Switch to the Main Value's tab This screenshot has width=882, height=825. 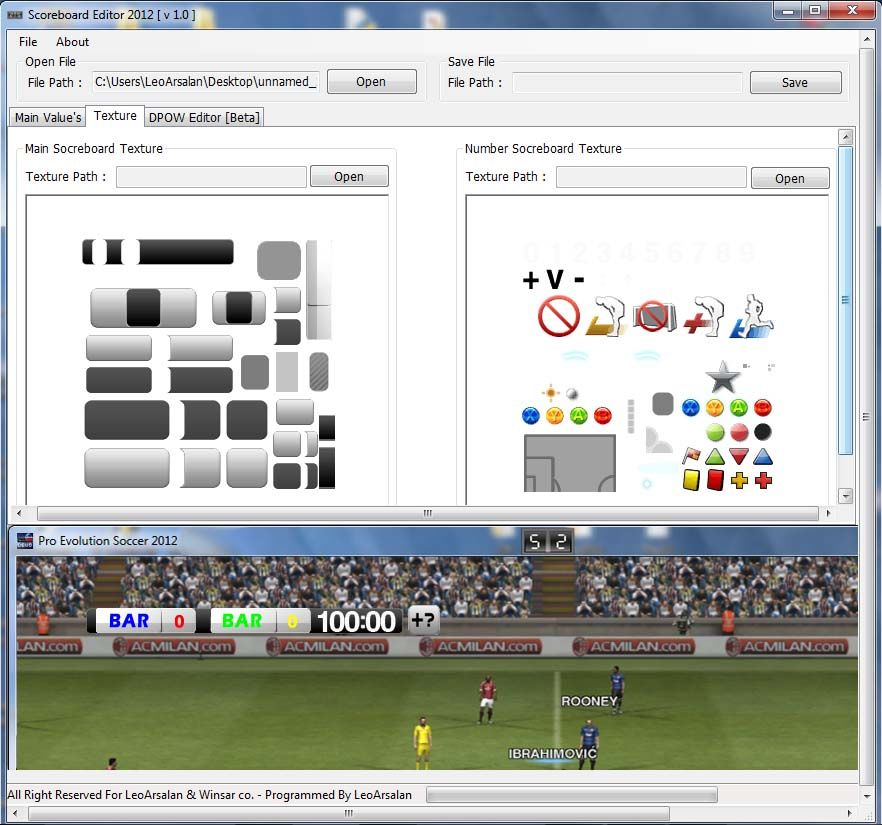(48, 117)
